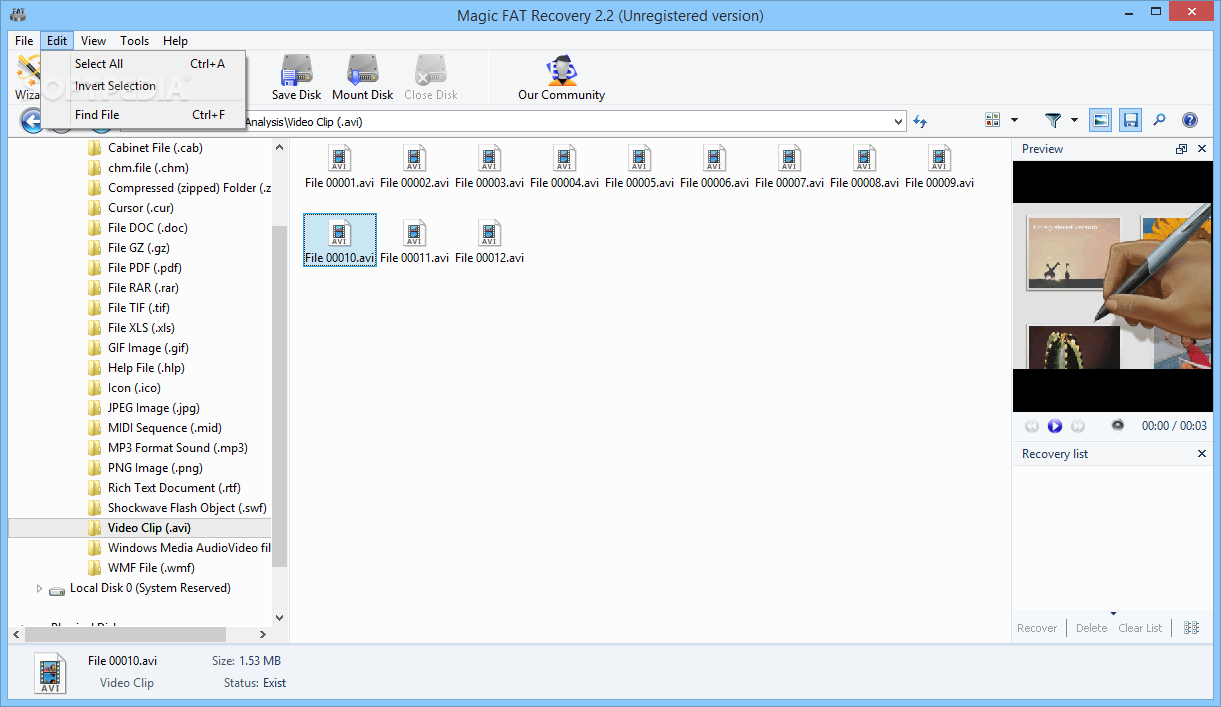Toggle the Preview panel picture button

pyautogui.click(x=1100, y=120)
